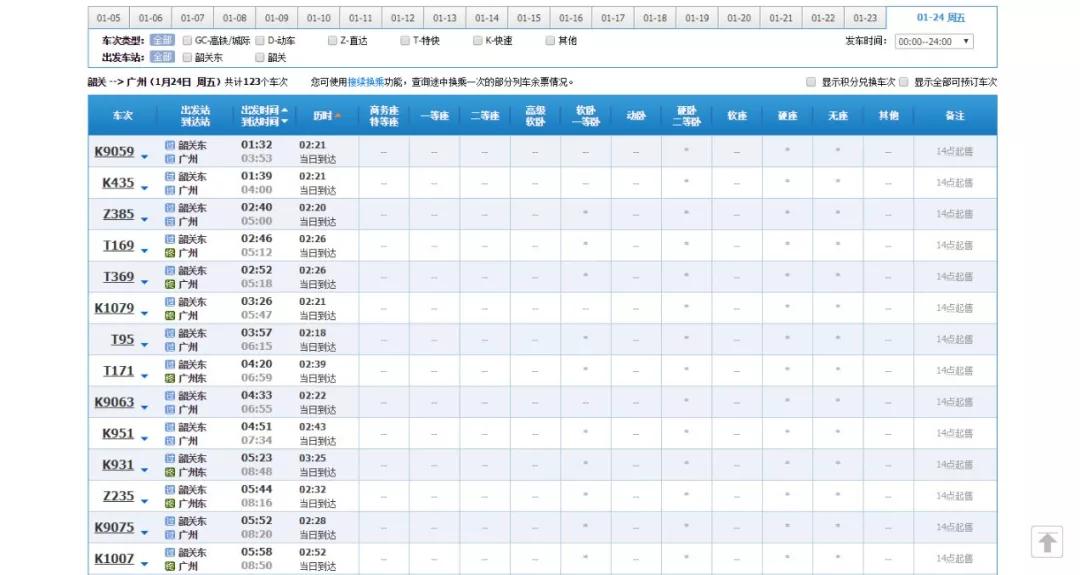
Task: Expand stop details arrow next to T369
Action: (145, 282)
